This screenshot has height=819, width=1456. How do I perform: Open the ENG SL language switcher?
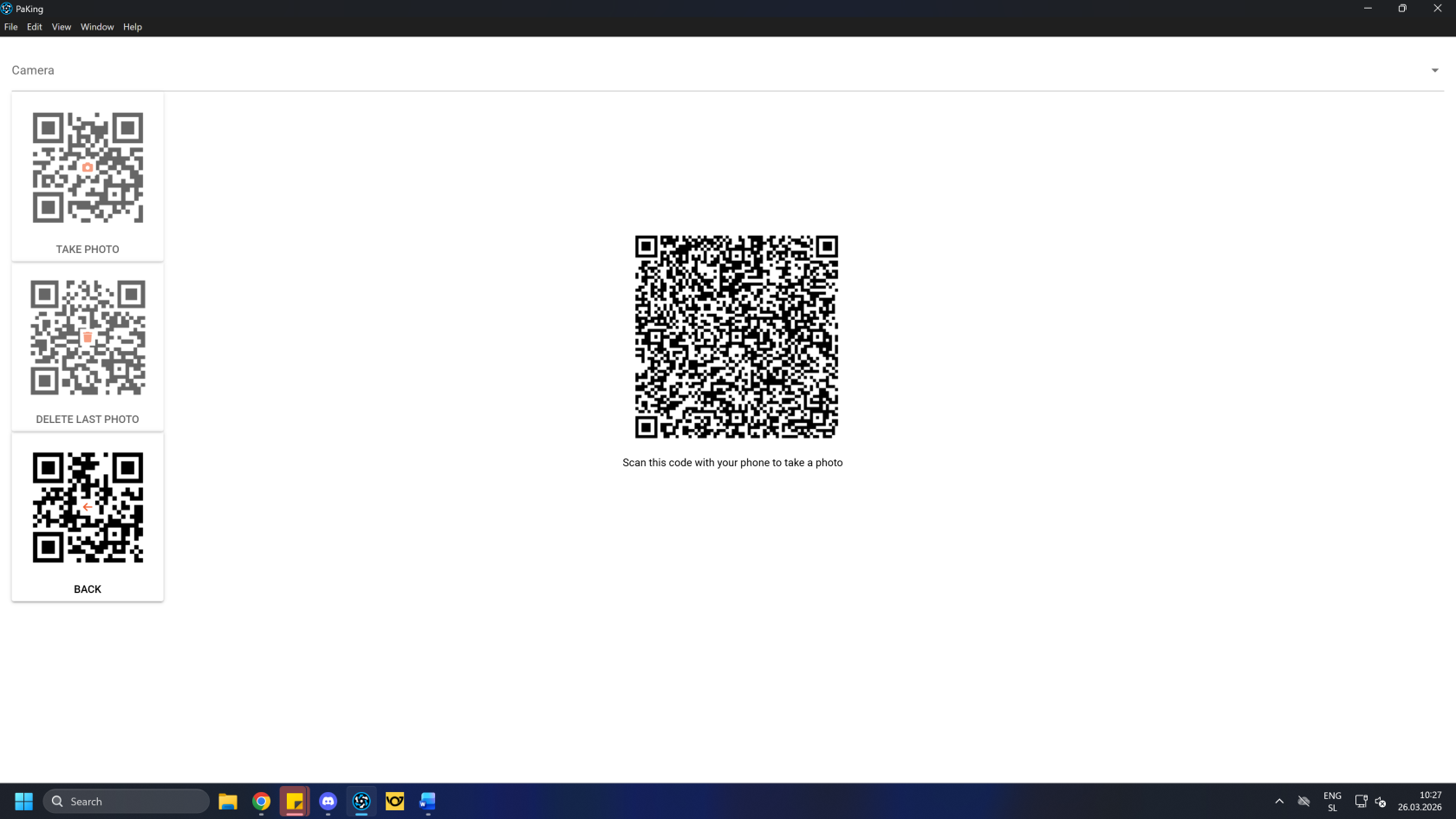click(1332, 802)
